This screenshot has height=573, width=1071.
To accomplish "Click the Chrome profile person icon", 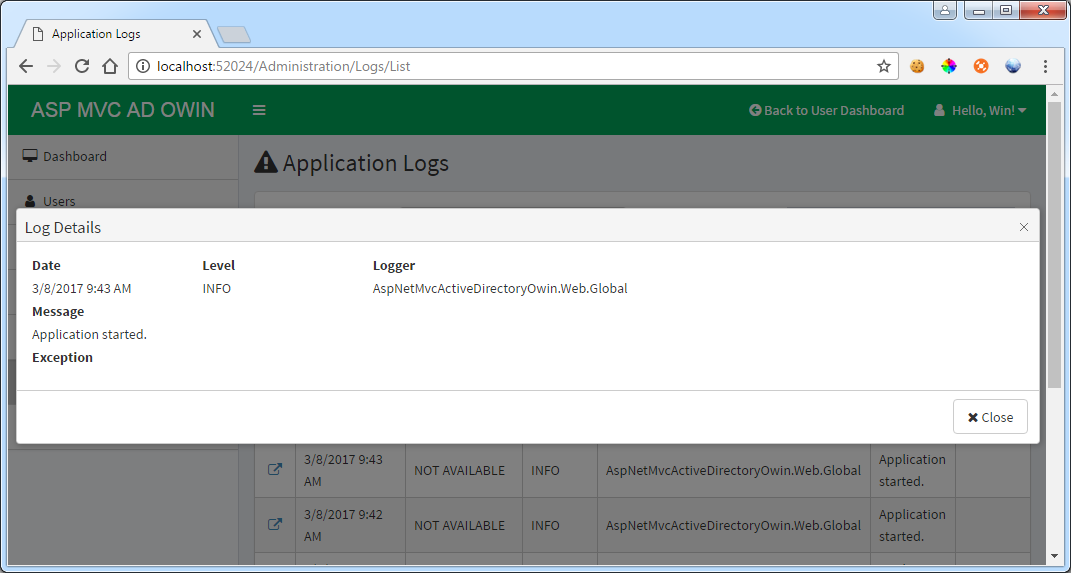I will click(945, 10).
